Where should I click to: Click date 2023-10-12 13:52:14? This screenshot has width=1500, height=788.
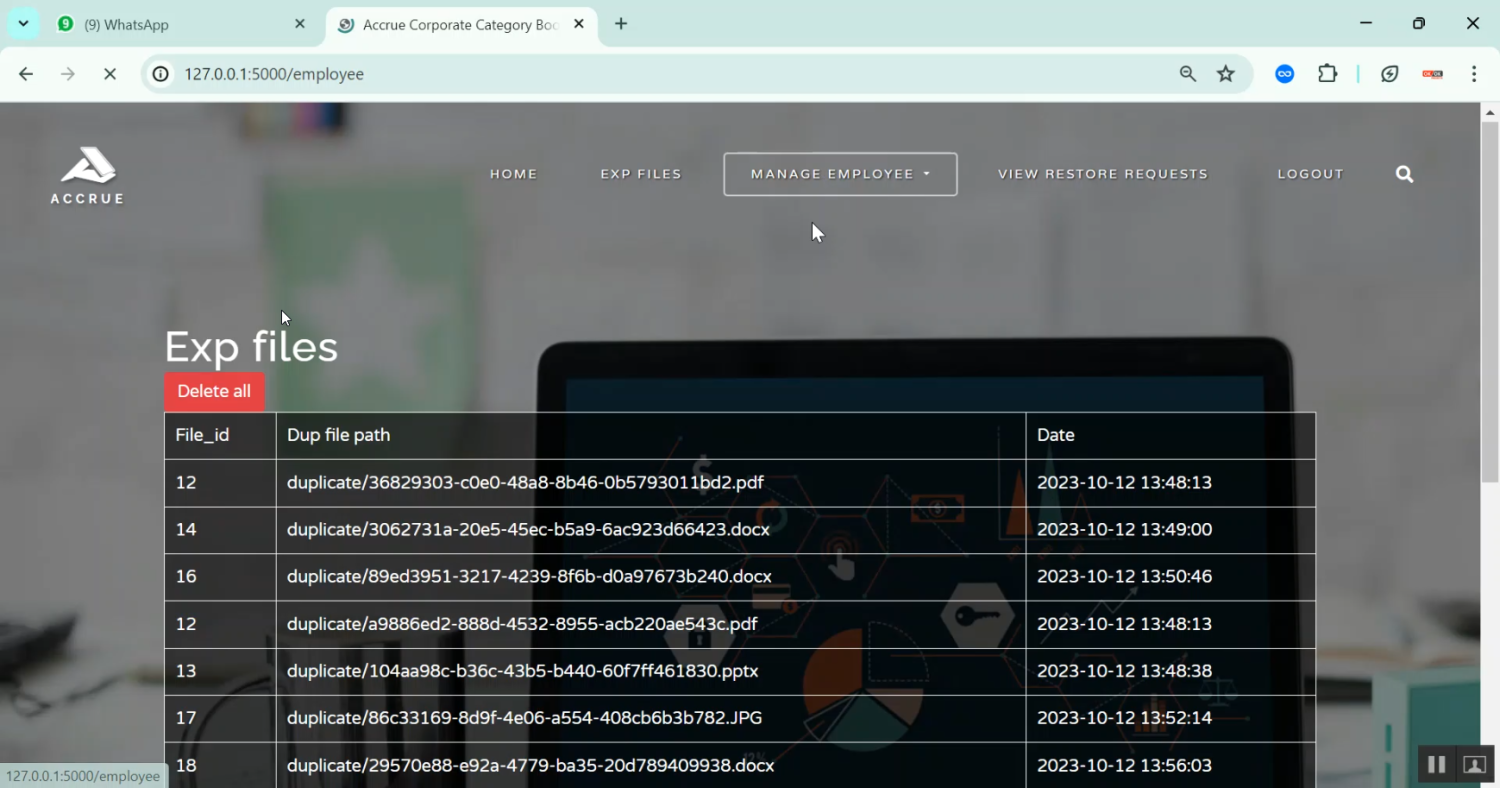[1124, 717]
